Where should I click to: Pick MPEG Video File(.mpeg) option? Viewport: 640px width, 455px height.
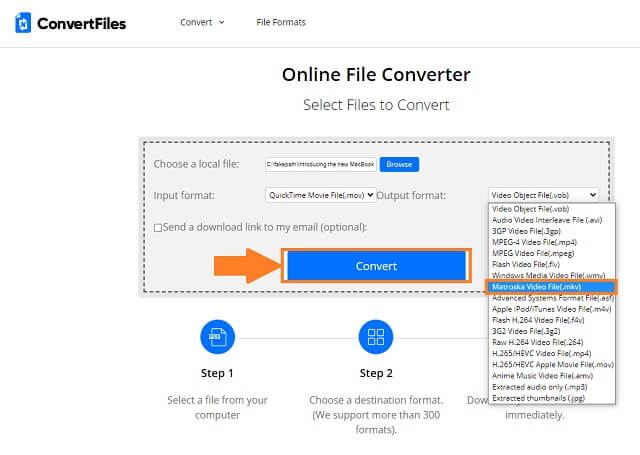point(551,253)
